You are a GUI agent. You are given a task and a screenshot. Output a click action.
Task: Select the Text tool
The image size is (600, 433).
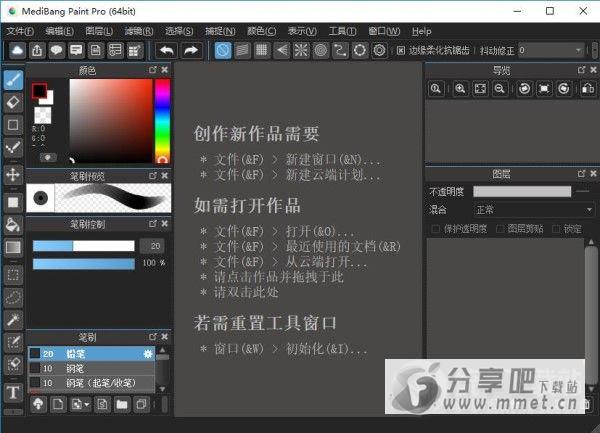click(13, 392)
